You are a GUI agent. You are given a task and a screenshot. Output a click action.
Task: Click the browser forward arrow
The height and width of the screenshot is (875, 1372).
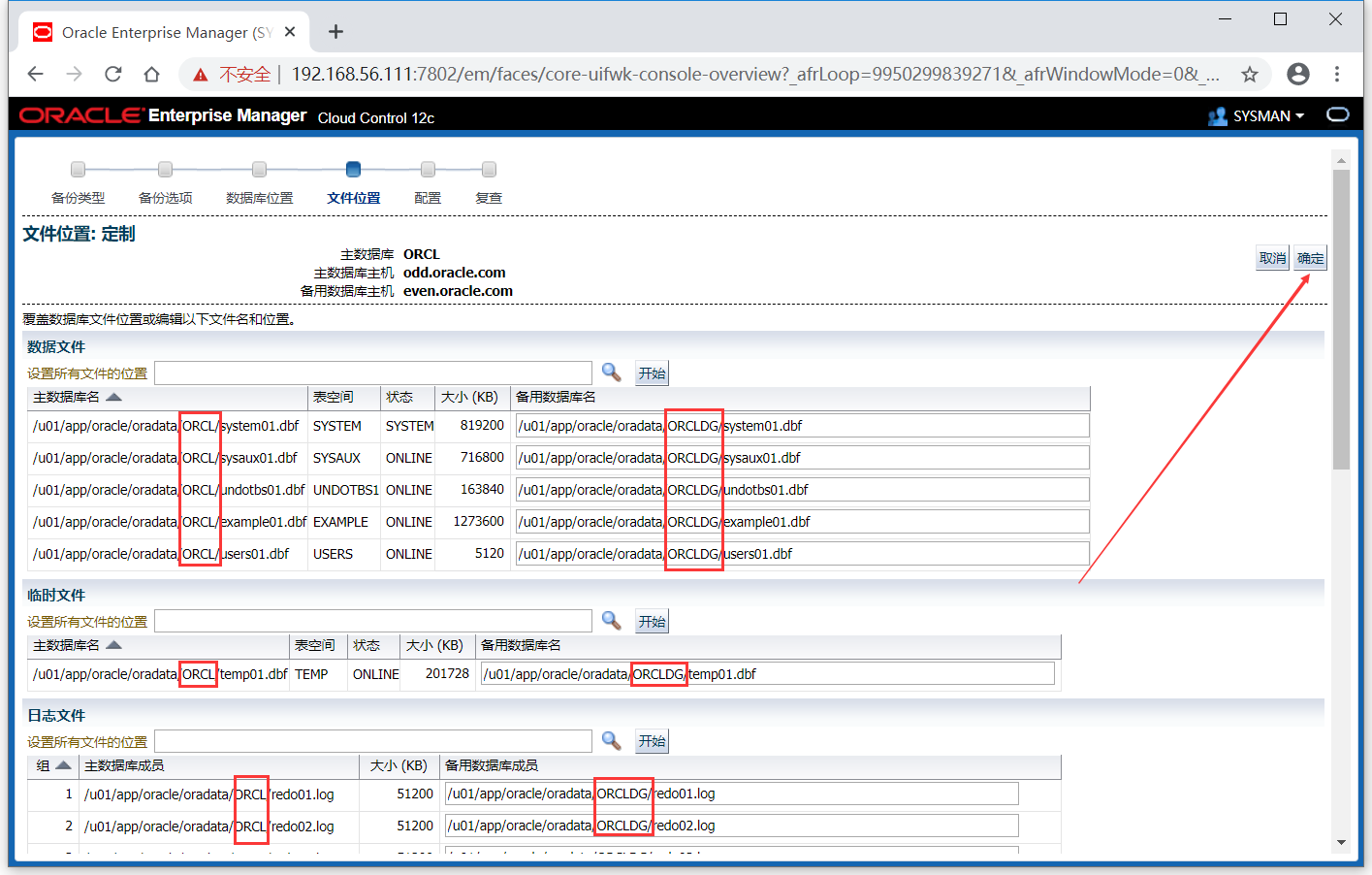(x=74, y=74)
